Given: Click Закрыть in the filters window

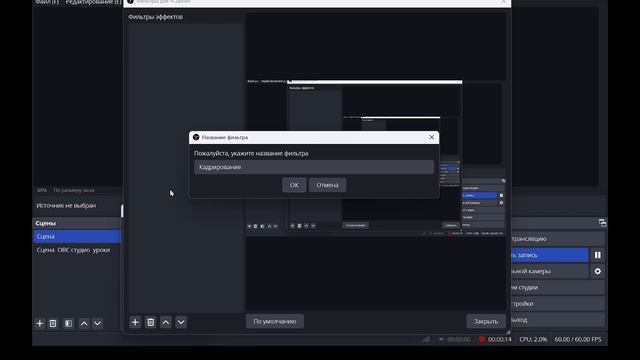Looking at the screenshot, I should point(486,321).
